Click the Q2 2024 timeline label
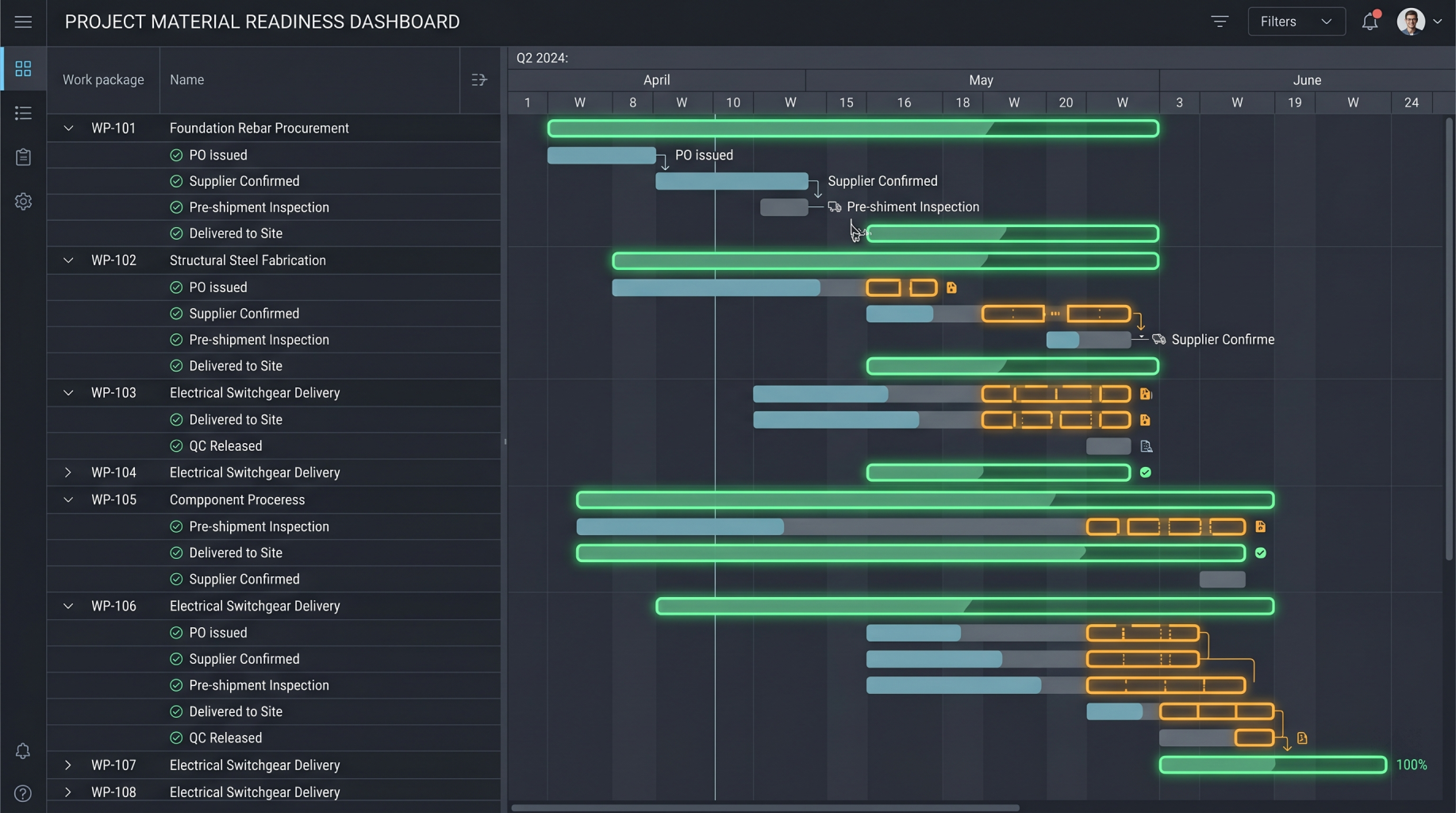Viewport: 1456px width, 813px height. tap(542, 58)
